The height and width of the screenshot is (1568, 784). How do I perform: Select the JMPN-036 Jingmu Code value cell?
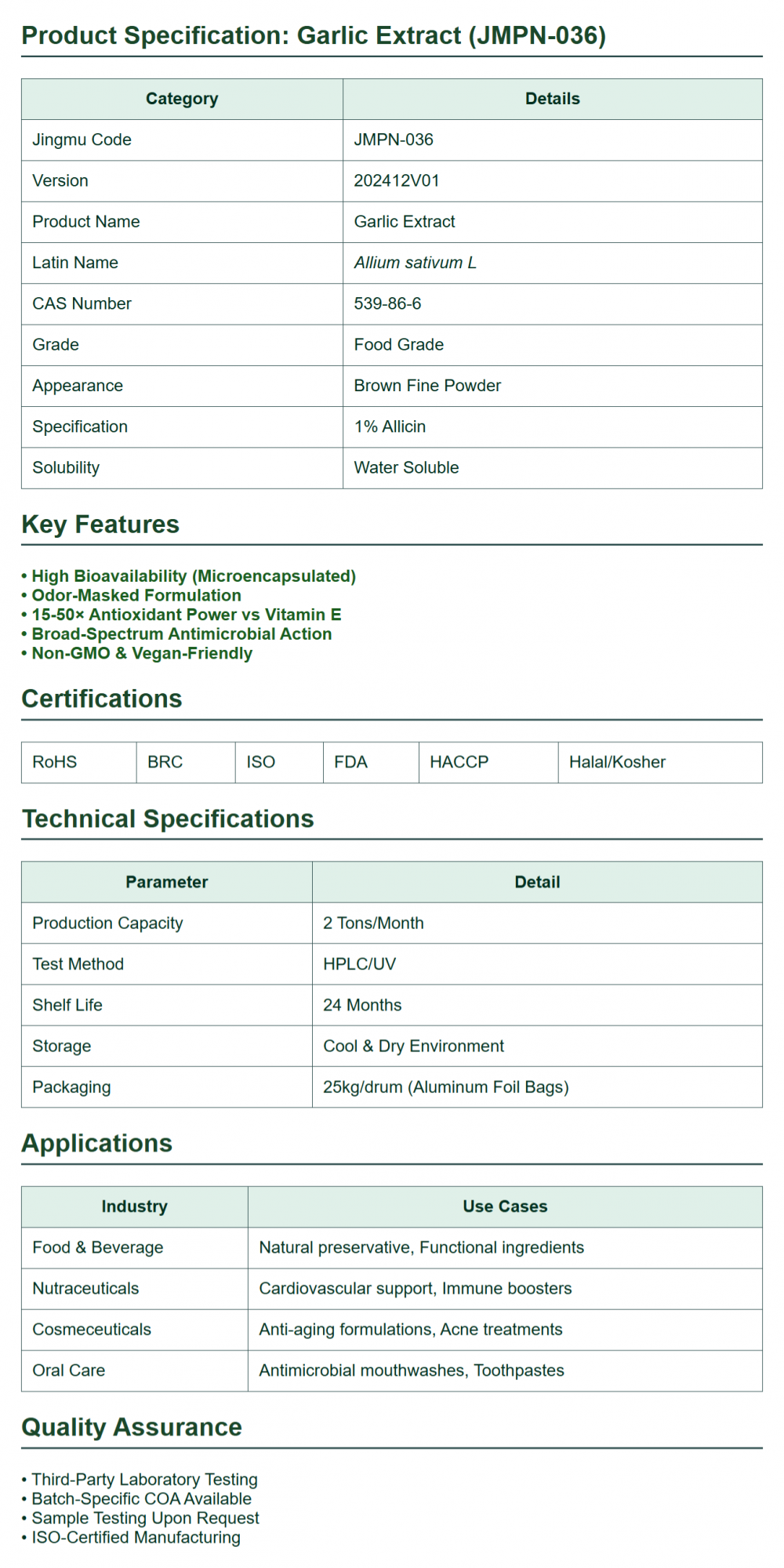point(394,140)
